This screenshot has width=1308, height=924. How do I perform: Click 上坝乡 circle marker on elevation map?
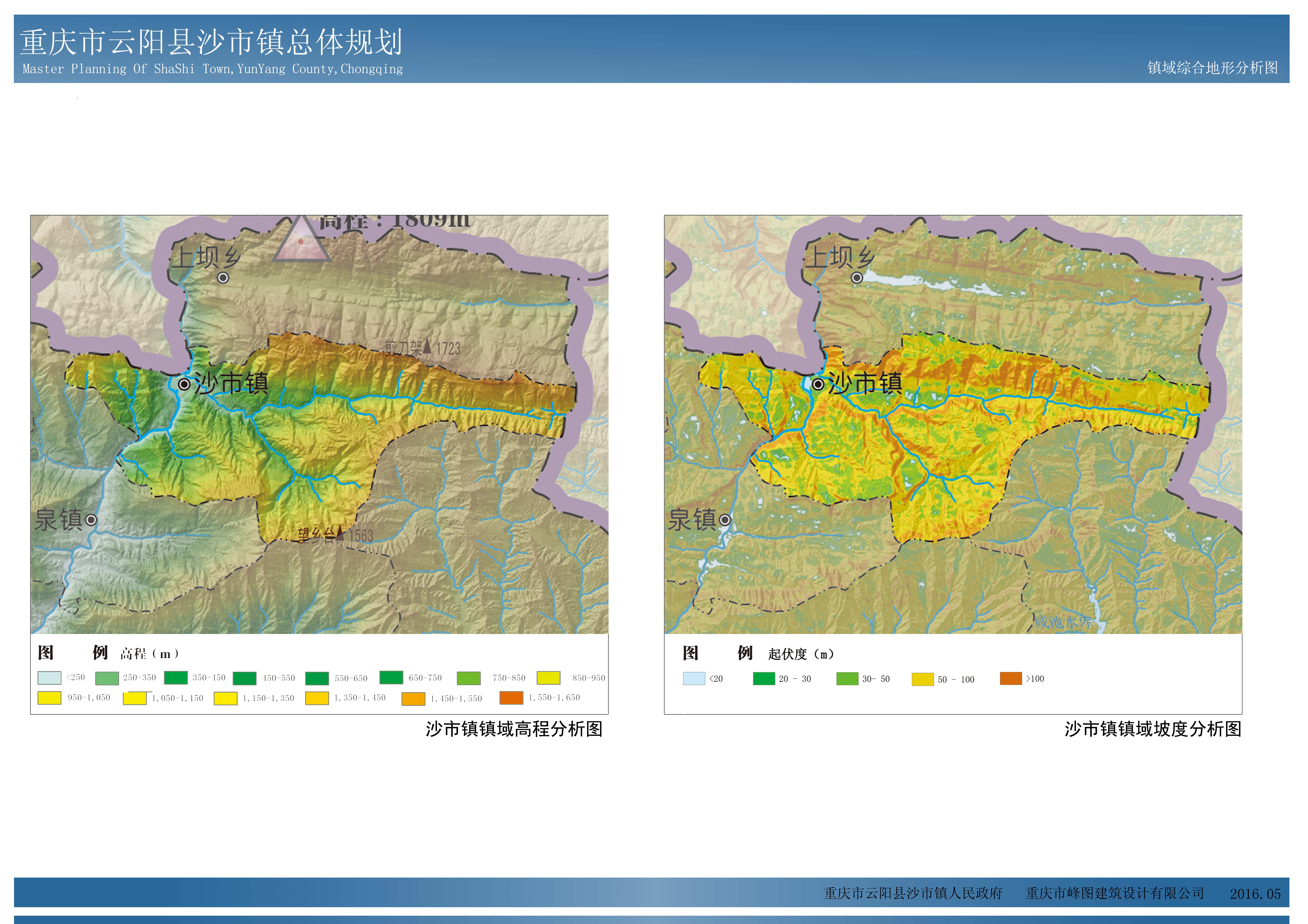point(223,278)
